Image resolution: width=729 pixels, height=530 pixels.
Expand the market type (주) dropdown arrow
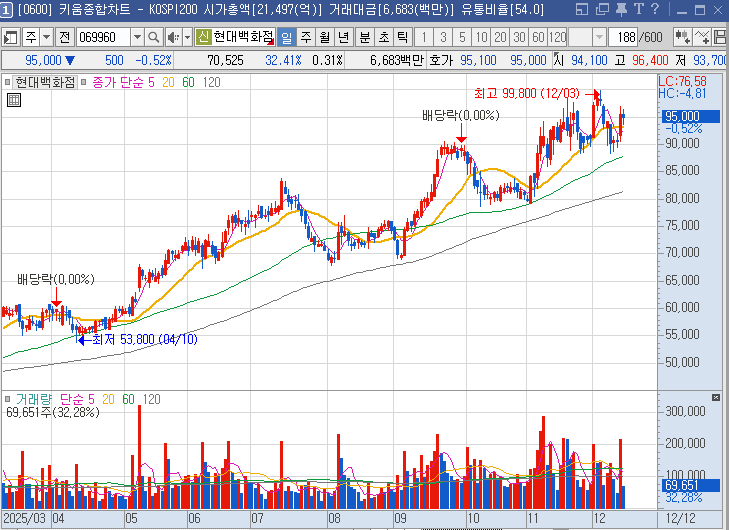tap(47, 37)
